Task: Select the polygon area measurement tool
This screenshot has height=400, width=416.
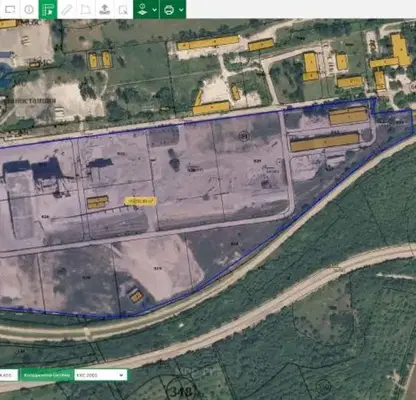Action: 86,9
